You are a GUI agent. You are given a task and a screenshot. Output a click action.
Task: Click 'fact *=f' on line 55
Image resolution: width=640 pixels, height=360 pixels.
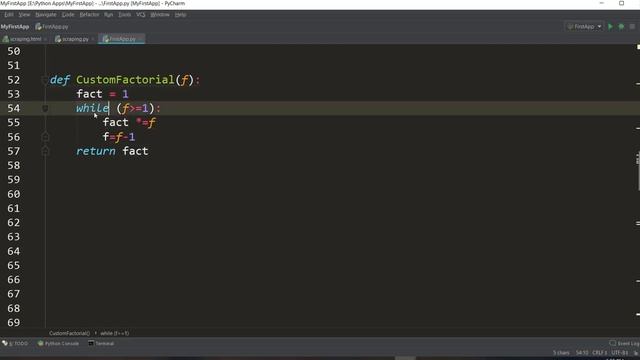(x=129, y=123)
